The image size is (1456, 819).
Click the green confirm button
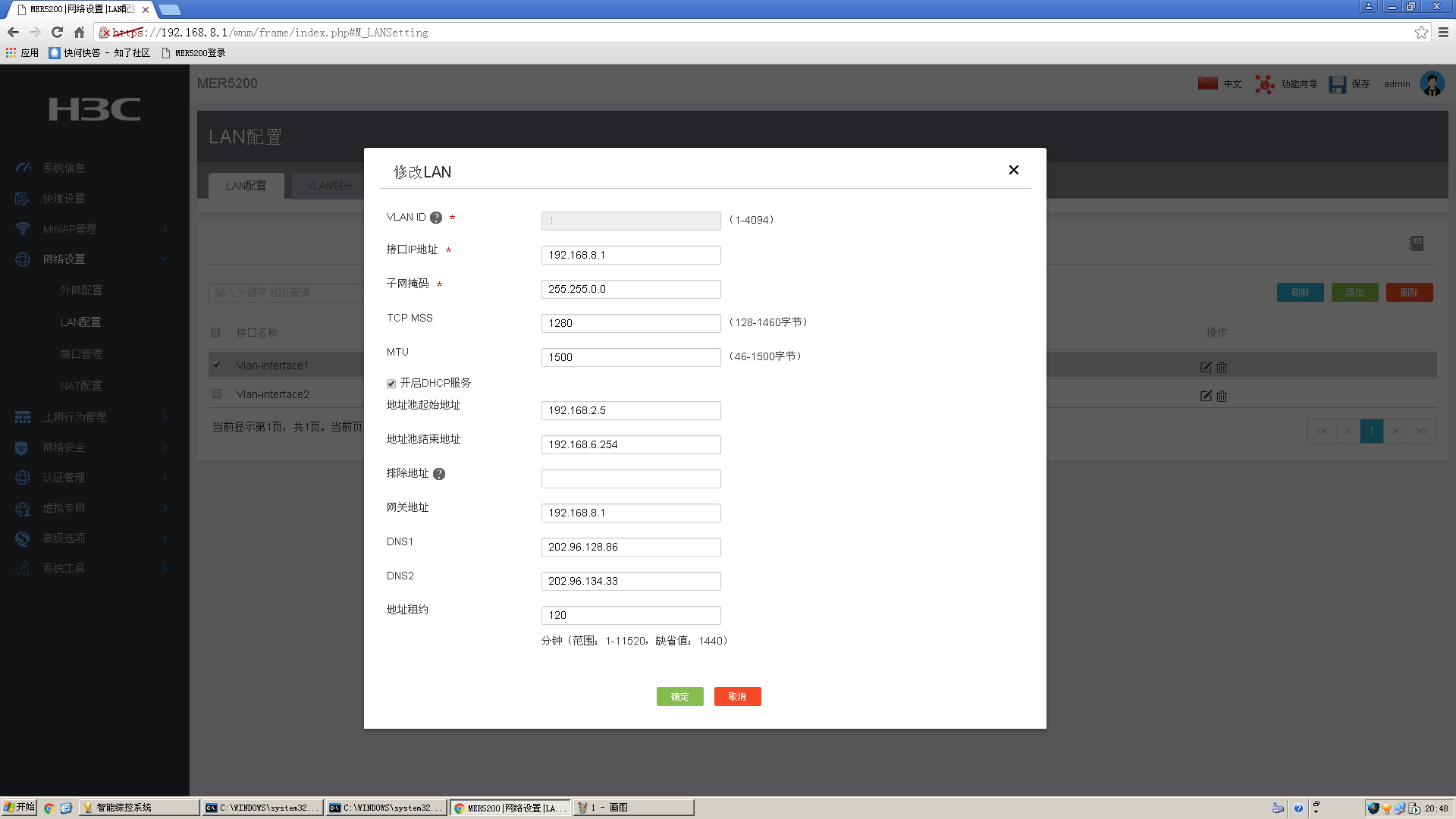[679, 696]
